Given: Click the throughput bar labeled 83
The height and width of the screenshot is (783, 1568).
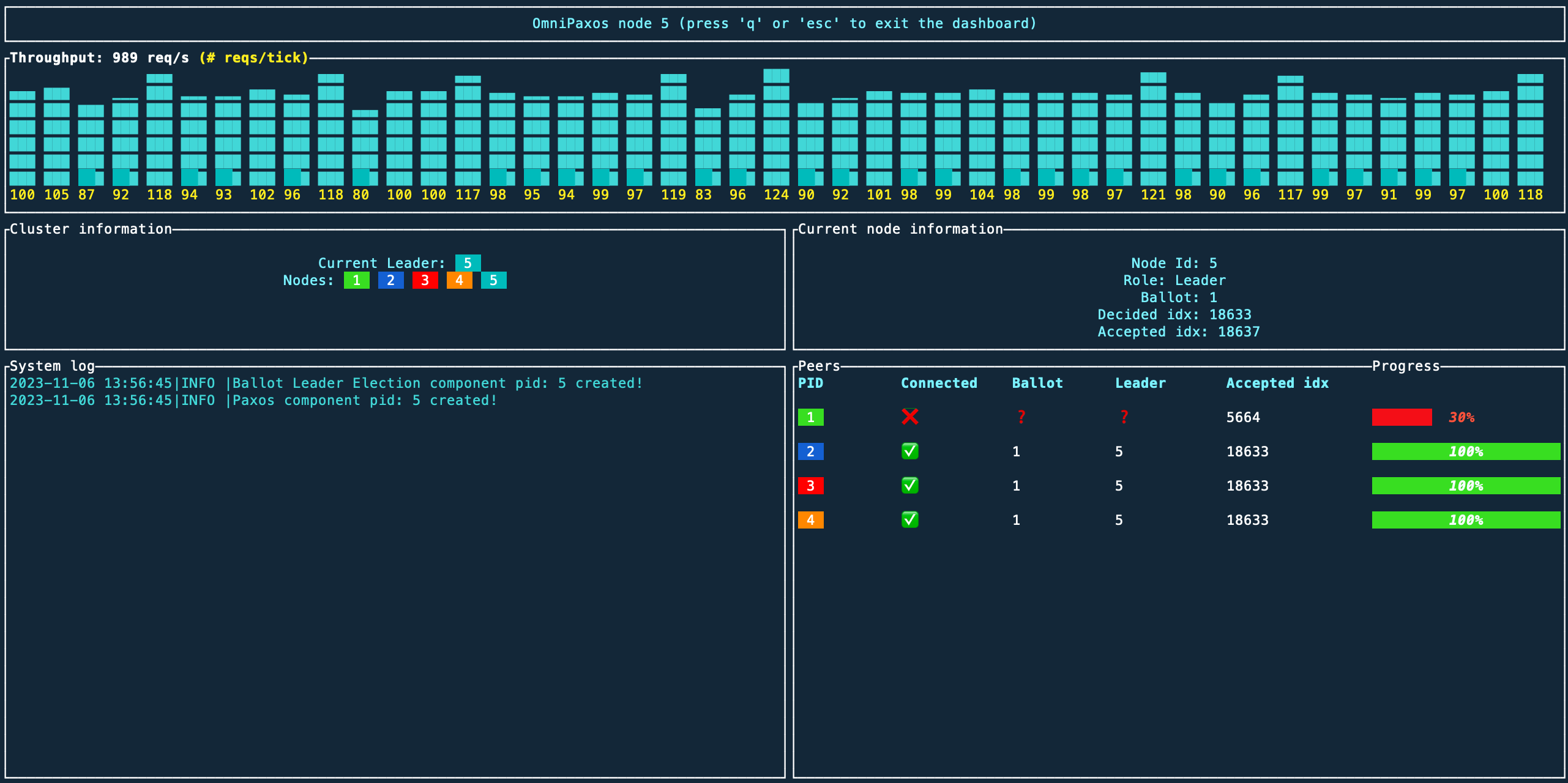Looking at the screenshot, I should [708, 147].
